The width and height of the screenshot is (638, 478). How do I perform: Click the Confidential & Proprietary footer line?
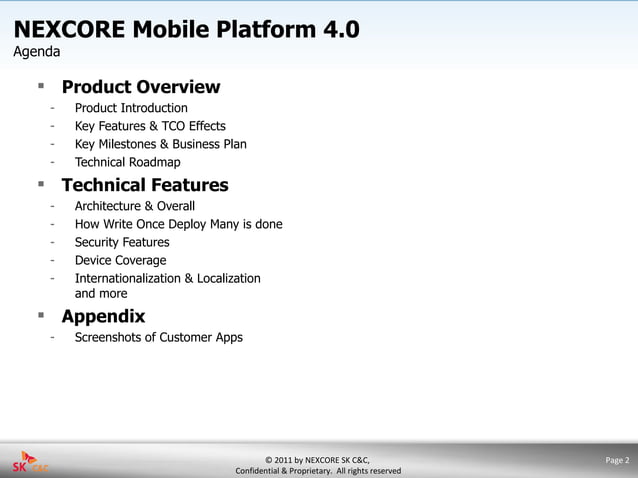click(x=318, y=471)
